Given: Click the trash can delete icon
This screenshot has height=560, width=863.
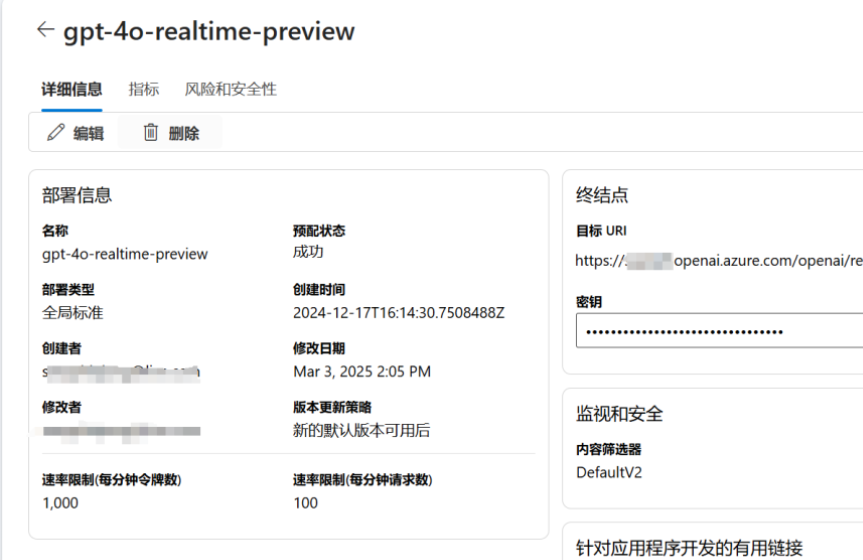Looking at the screenshot, I should pyautogui.click(x=150, y=132).
